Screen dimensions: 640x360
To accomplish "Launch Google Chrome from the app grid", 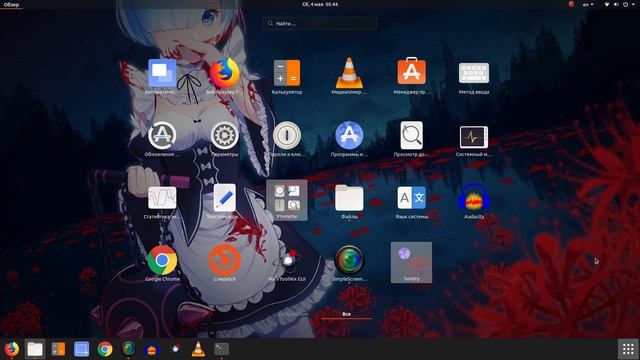I will tap(162, 260).
